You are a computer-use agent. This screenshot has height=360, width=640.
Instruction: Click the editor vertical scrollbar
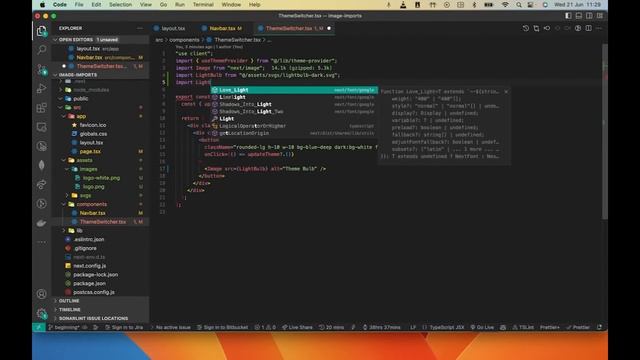[605, 131]
